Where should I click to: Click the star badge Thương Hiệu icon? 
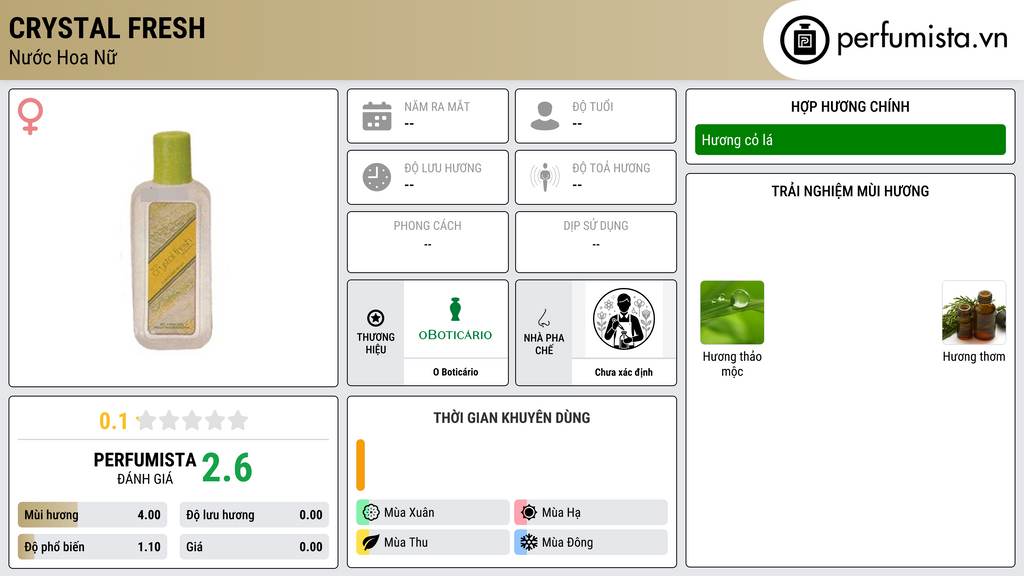pos(376,318)
